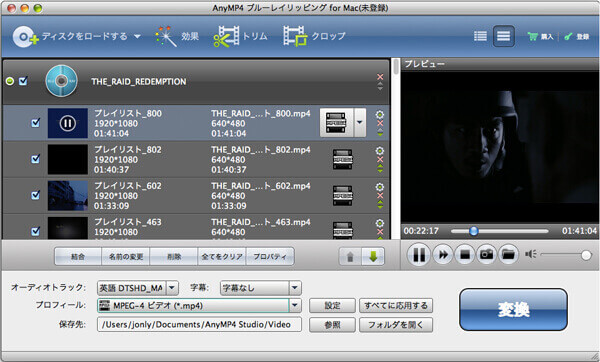Image resolution: width=600 pixels, height=362 pixels.
Task: Click the Convert (変換) button
Action: coord(513,309)
